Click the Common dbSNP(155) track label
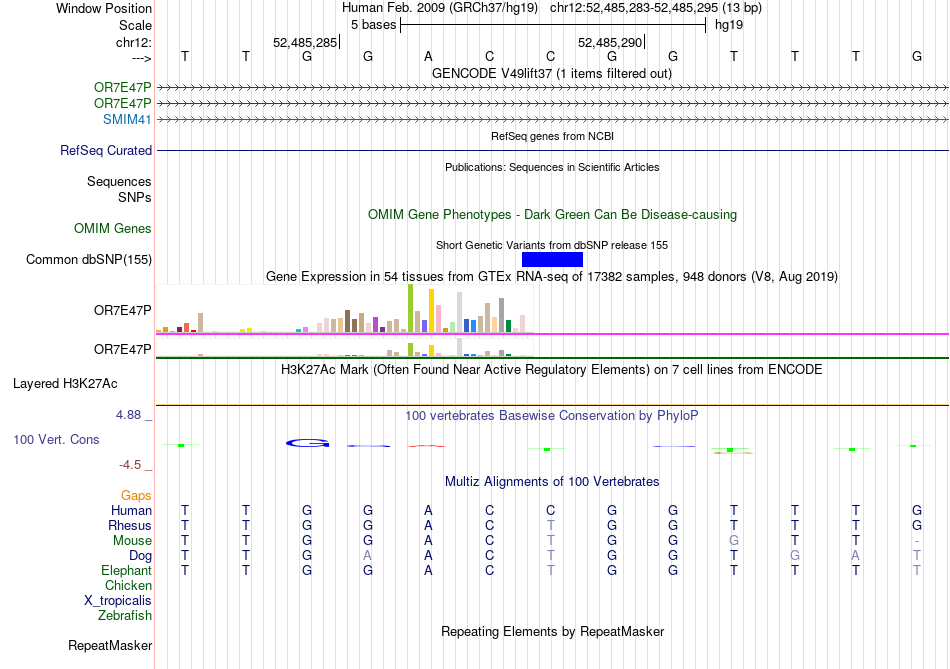The width and height of the screenshot is (950, 669). (89, 259)
